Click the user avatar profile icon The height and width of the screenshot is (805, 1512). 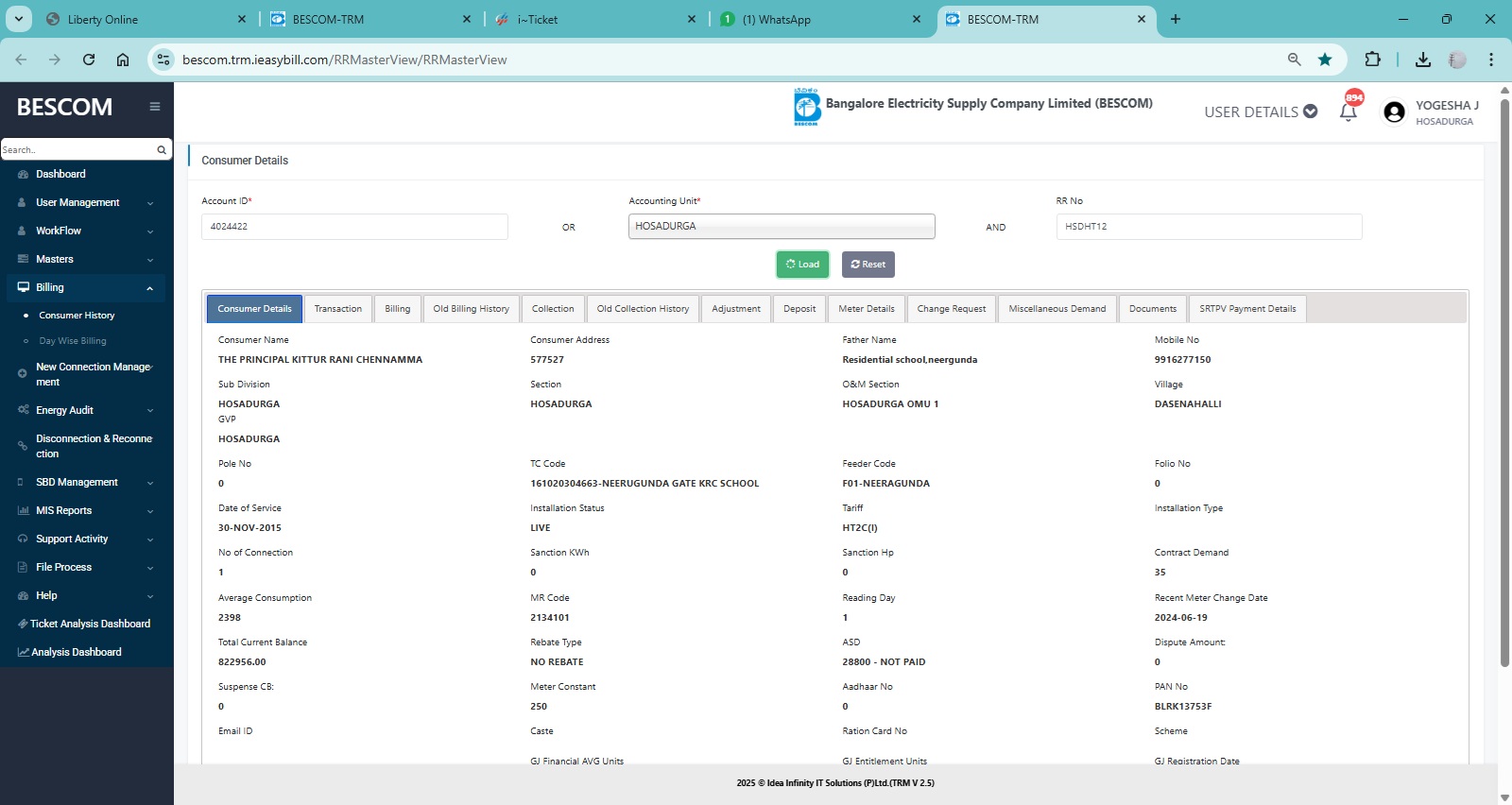[1394, 112]
